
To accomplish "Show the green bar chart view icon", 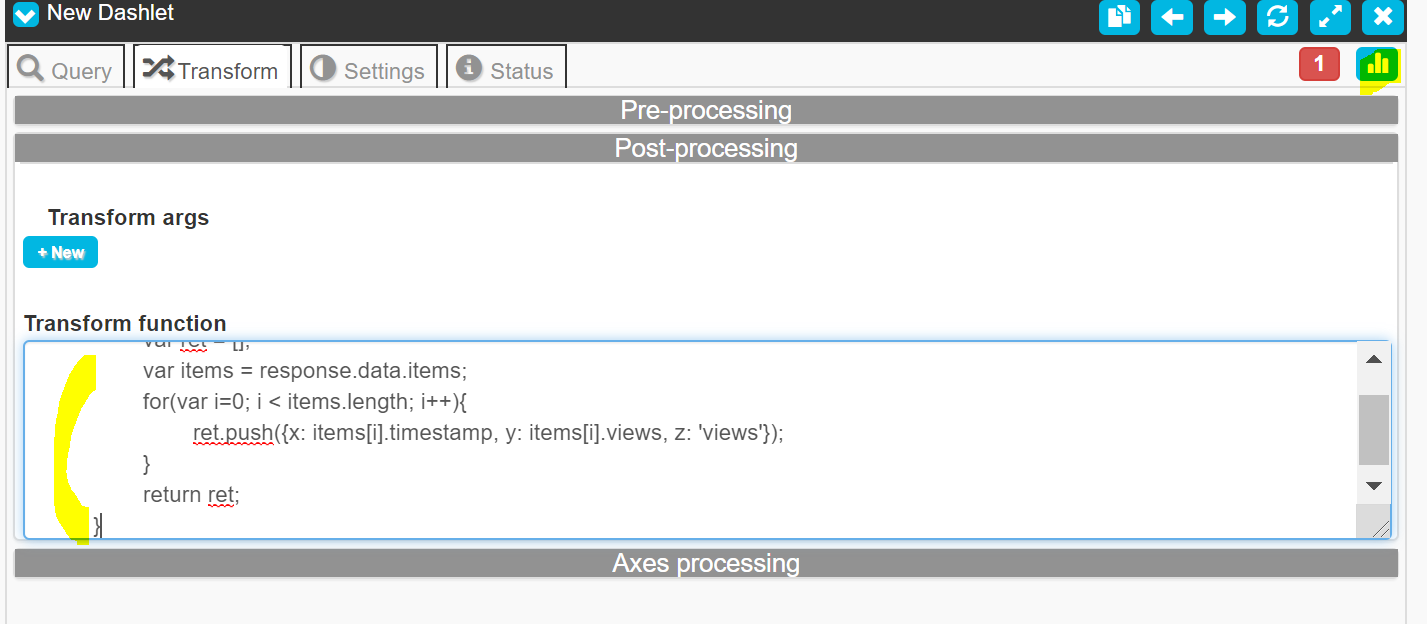I will (x=1378, y=65).
